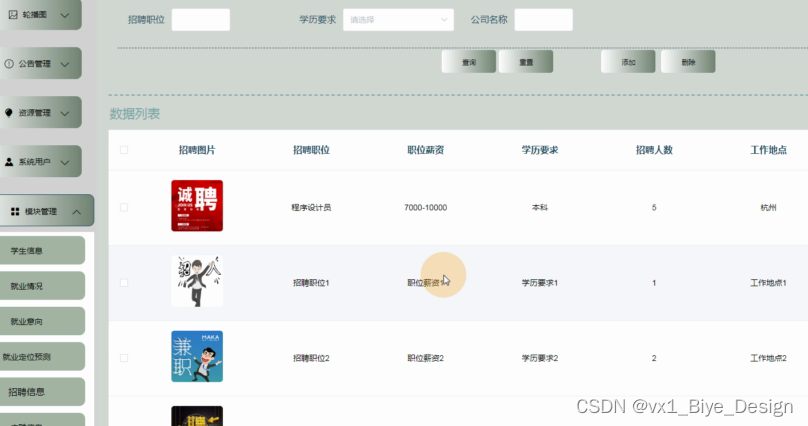Click the system user person icon
The height and width of the screenshot is (426, 808).
[9, 162]
